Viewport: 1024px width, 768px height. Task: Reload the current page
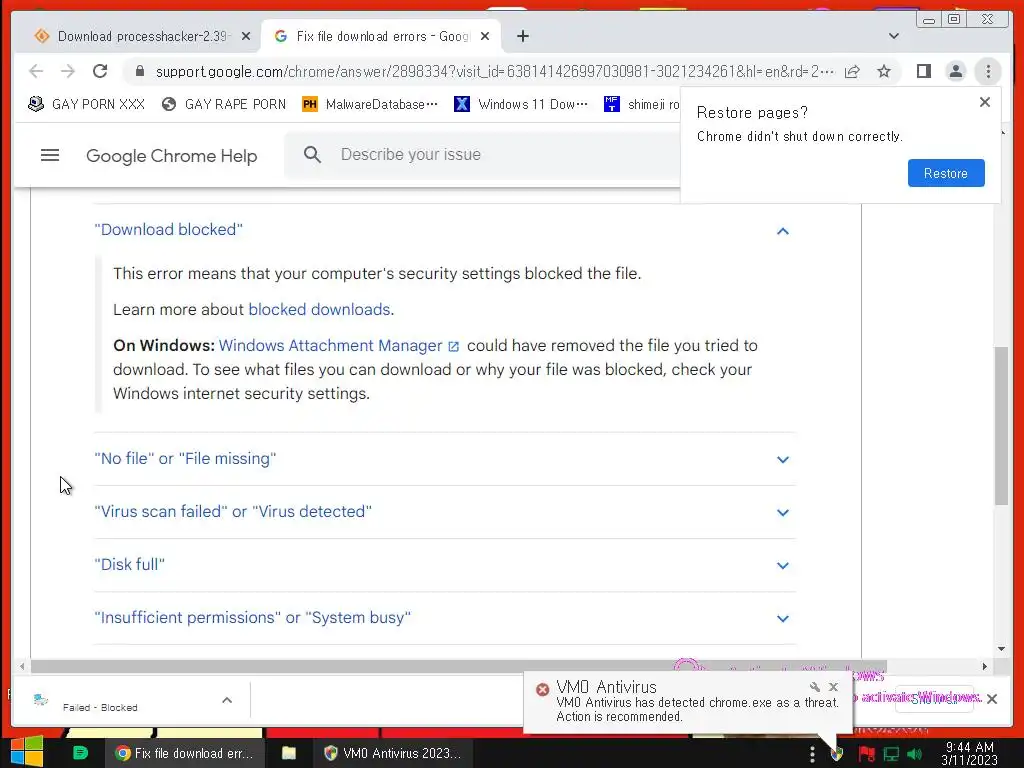(100, 71)
